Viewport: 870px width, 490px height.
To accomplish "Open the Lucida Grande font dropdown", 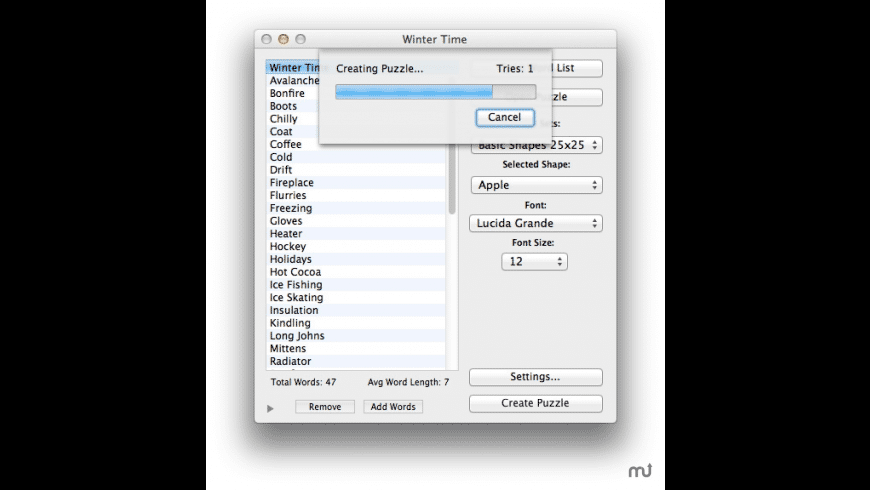I will pos(535,223).
